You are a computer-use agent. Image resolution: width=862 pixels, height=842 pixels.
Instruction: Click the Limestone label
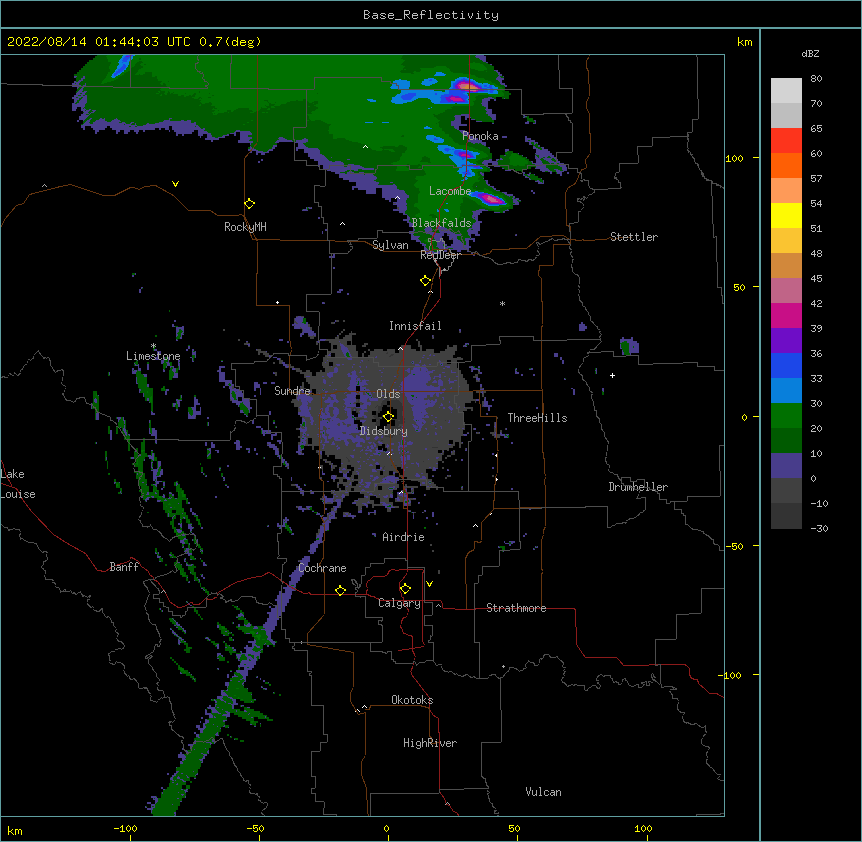point(153,356)
